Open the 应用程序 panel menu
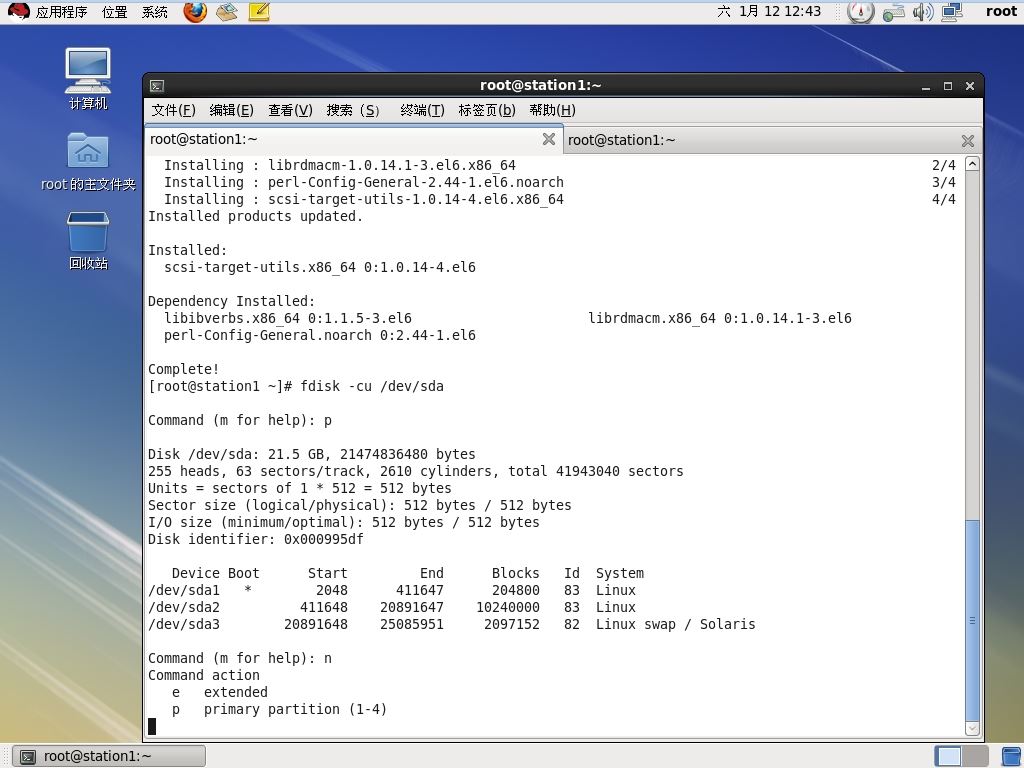Image resolution: width=1024 pixels, height=768 pixels. [61, 12]
